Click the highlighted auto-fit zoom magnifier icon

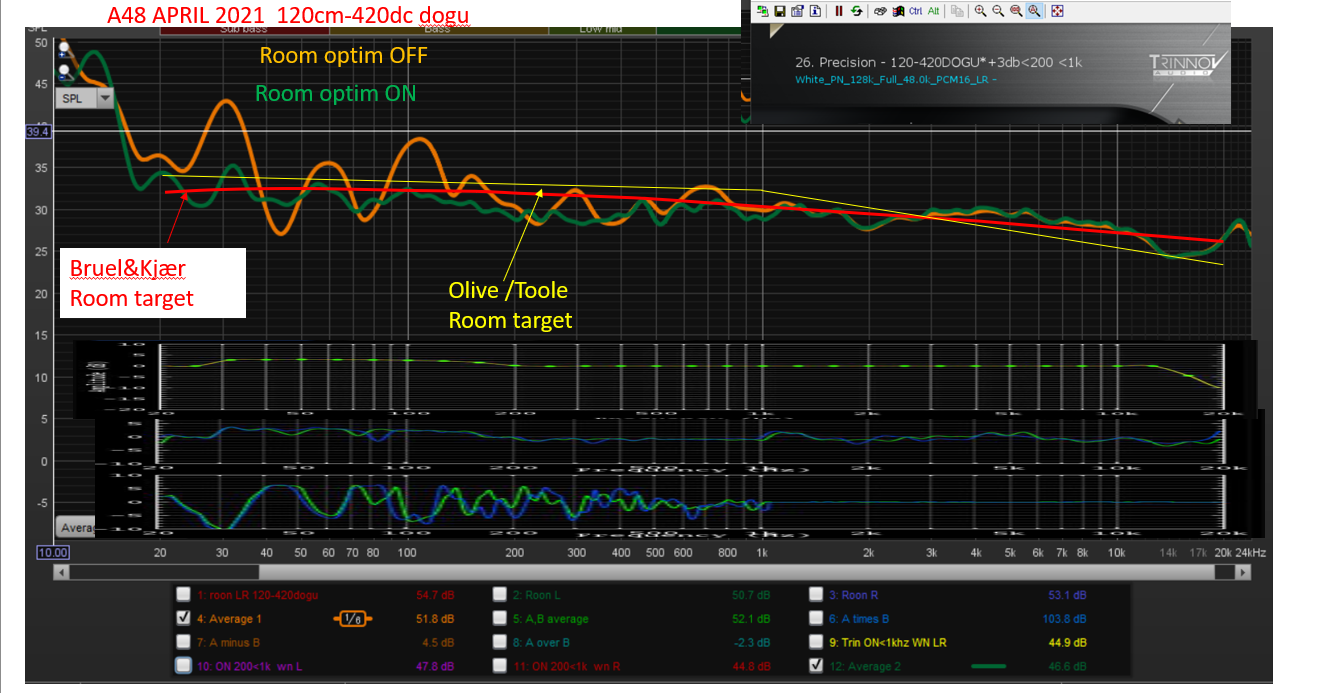tap(1035, 11)
